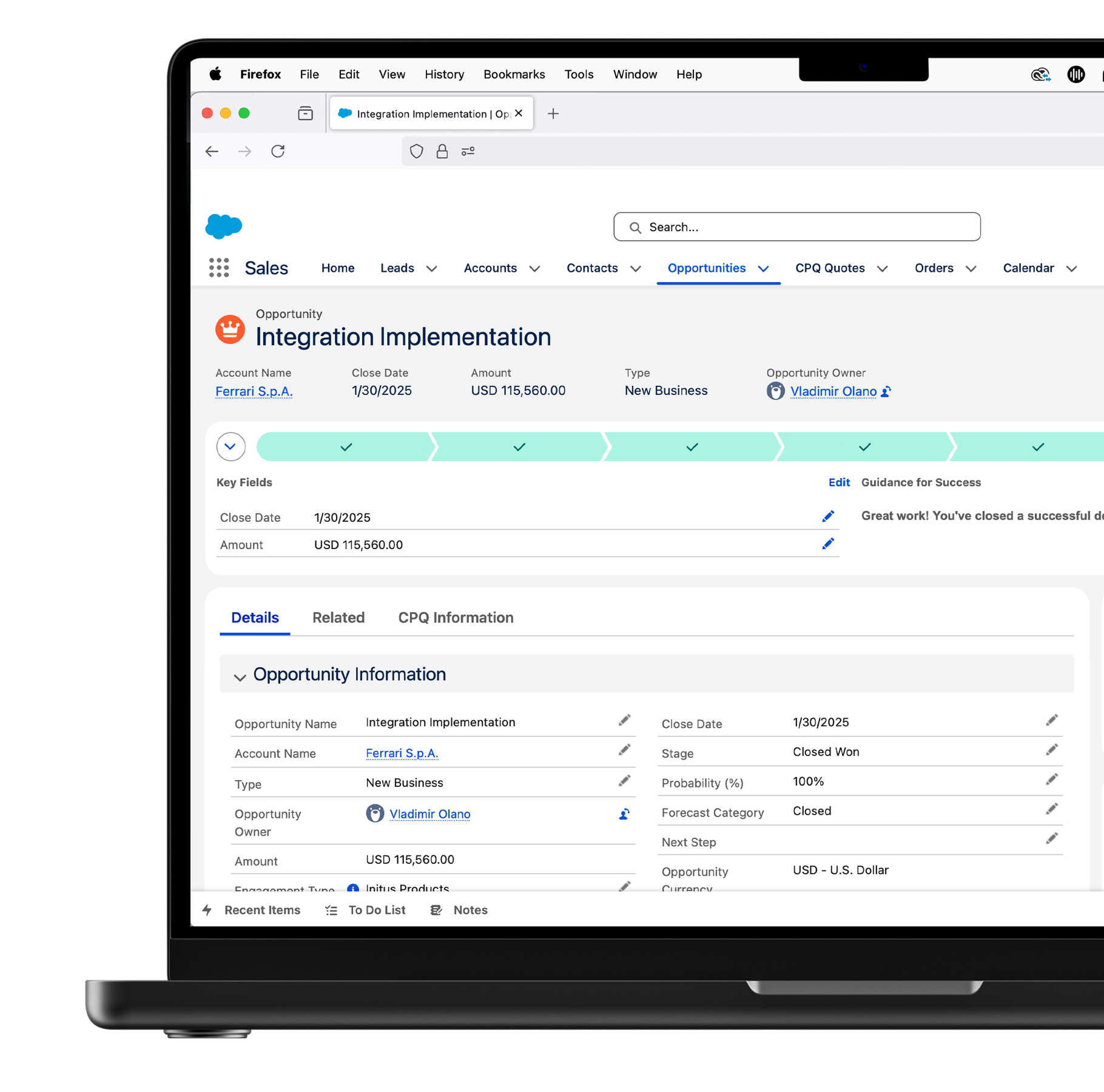This screenshot has height=1092, width=1104.
Task: Click change owner icon beside Vladimir Olano header
Action: click(886, 392)
